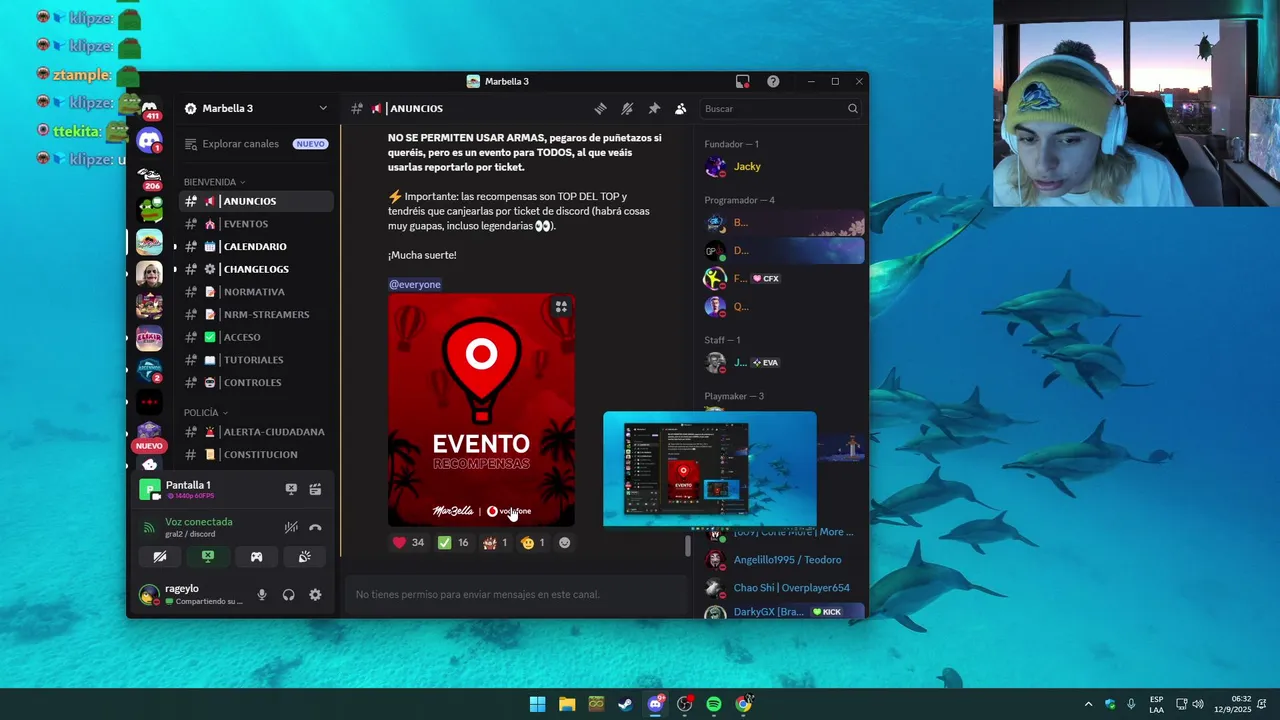Click the chat scrollbar thumb
This screenshot has height=720, width=1280.
(x=687, y=546)
